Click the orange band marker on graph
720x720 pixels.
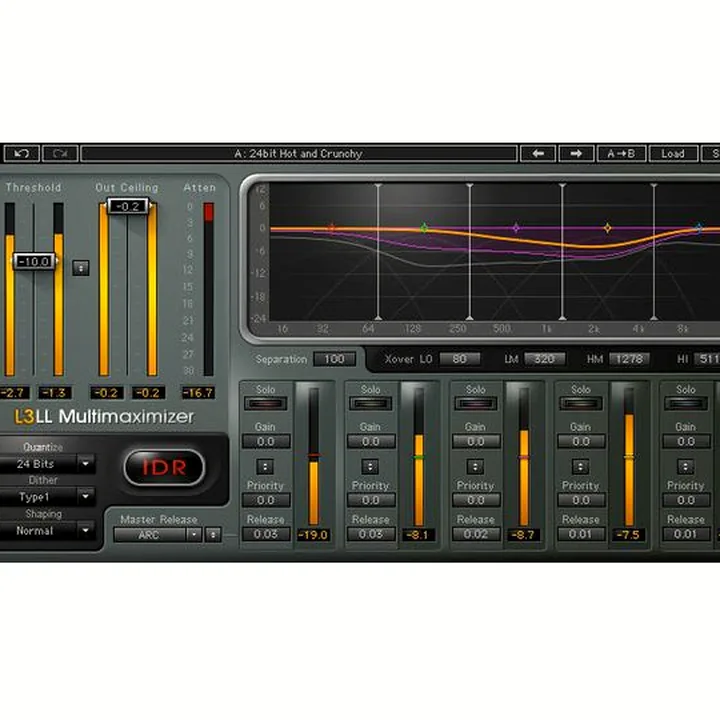(608, 228)
